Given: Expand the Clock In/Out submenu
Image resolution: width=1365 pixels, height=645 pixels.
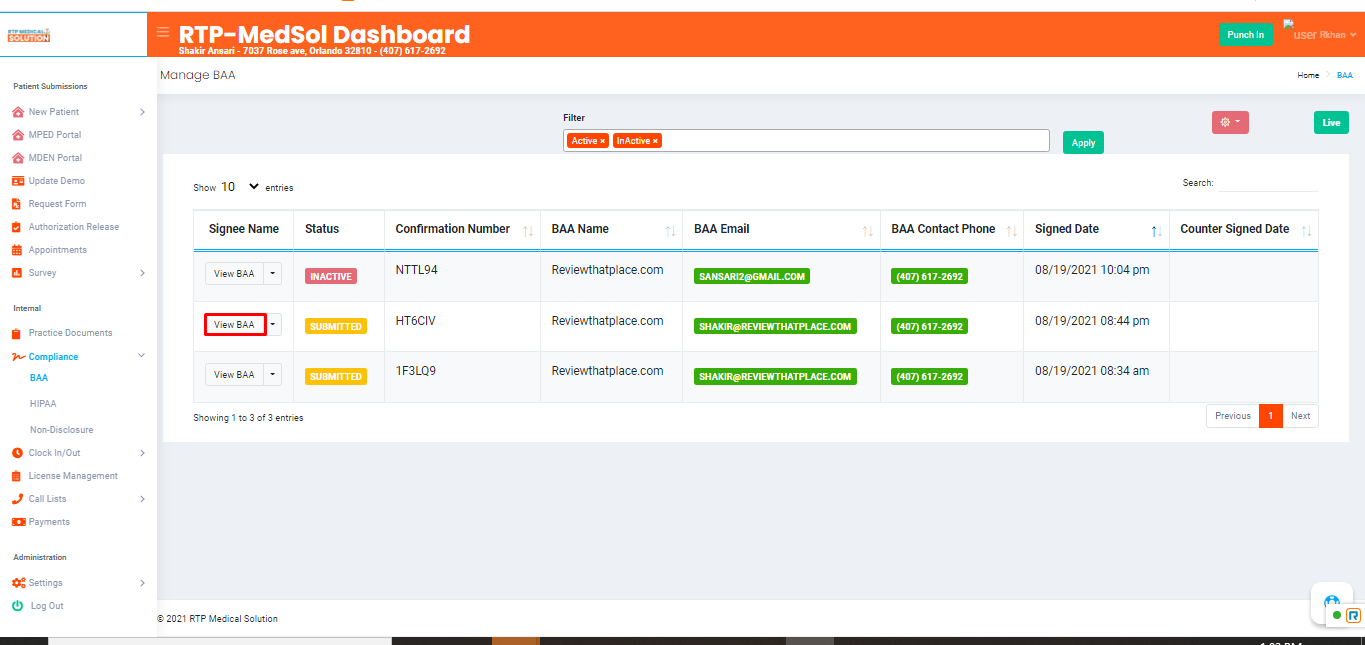Looking at the screenshot, I should point(142,453).
